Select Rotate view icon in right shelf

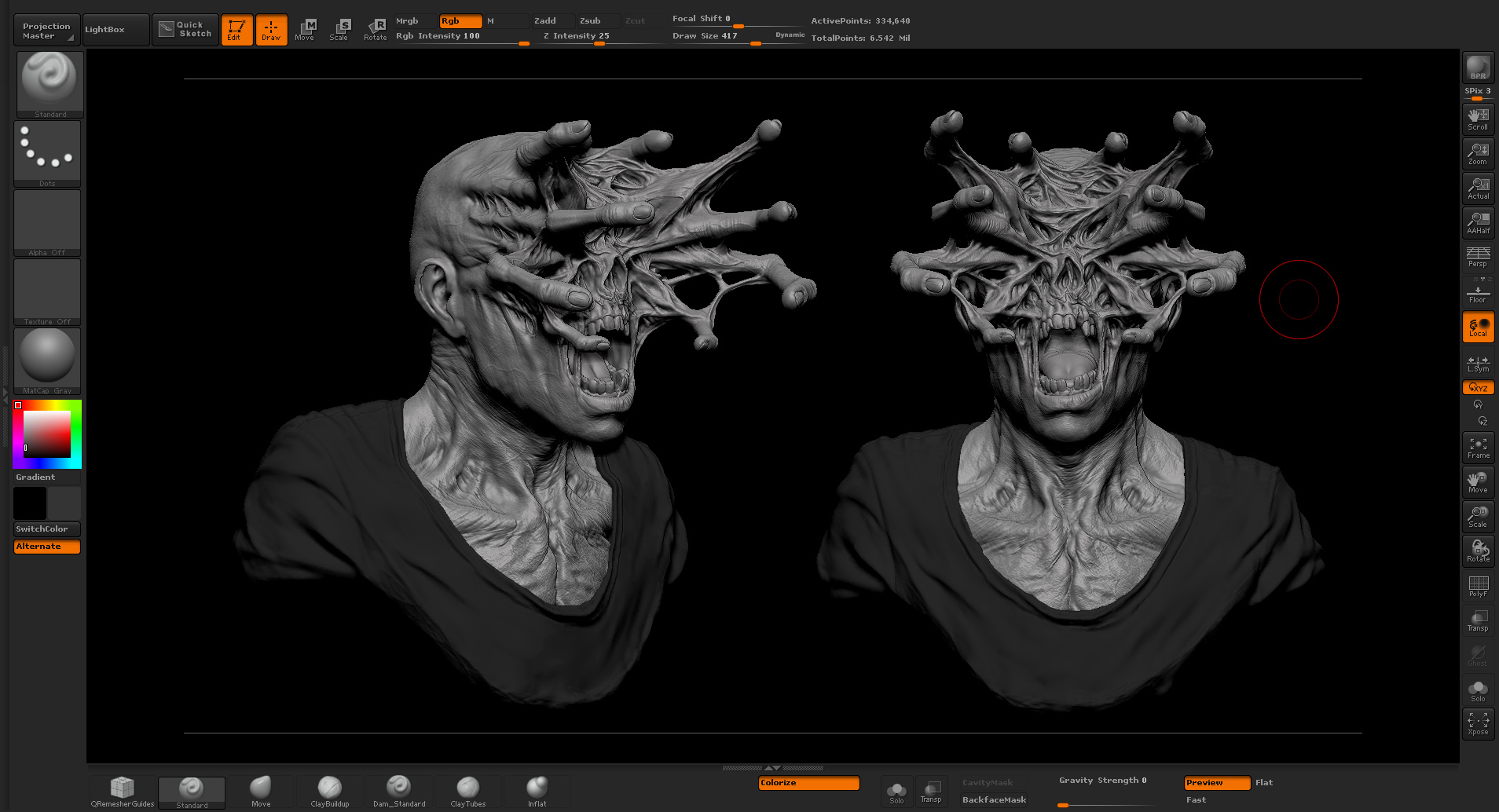1478,551
